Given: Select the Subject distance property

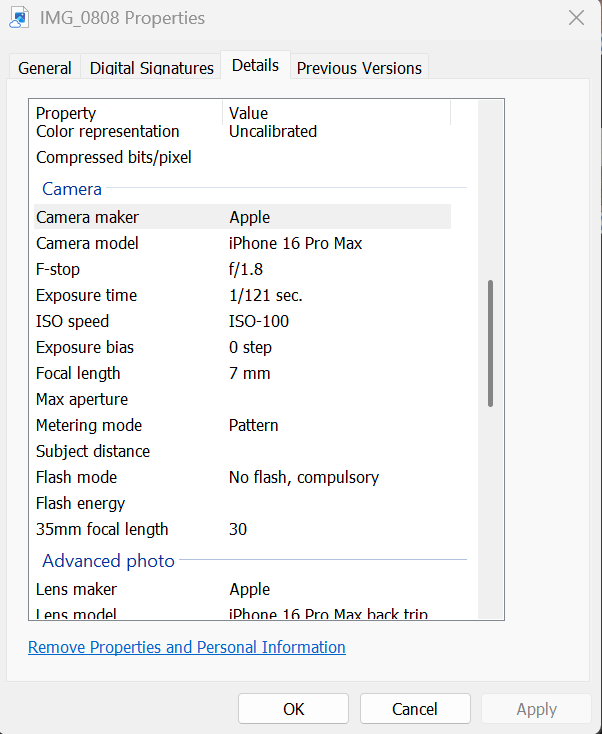Looking at the screenshot, I should 93,451.
